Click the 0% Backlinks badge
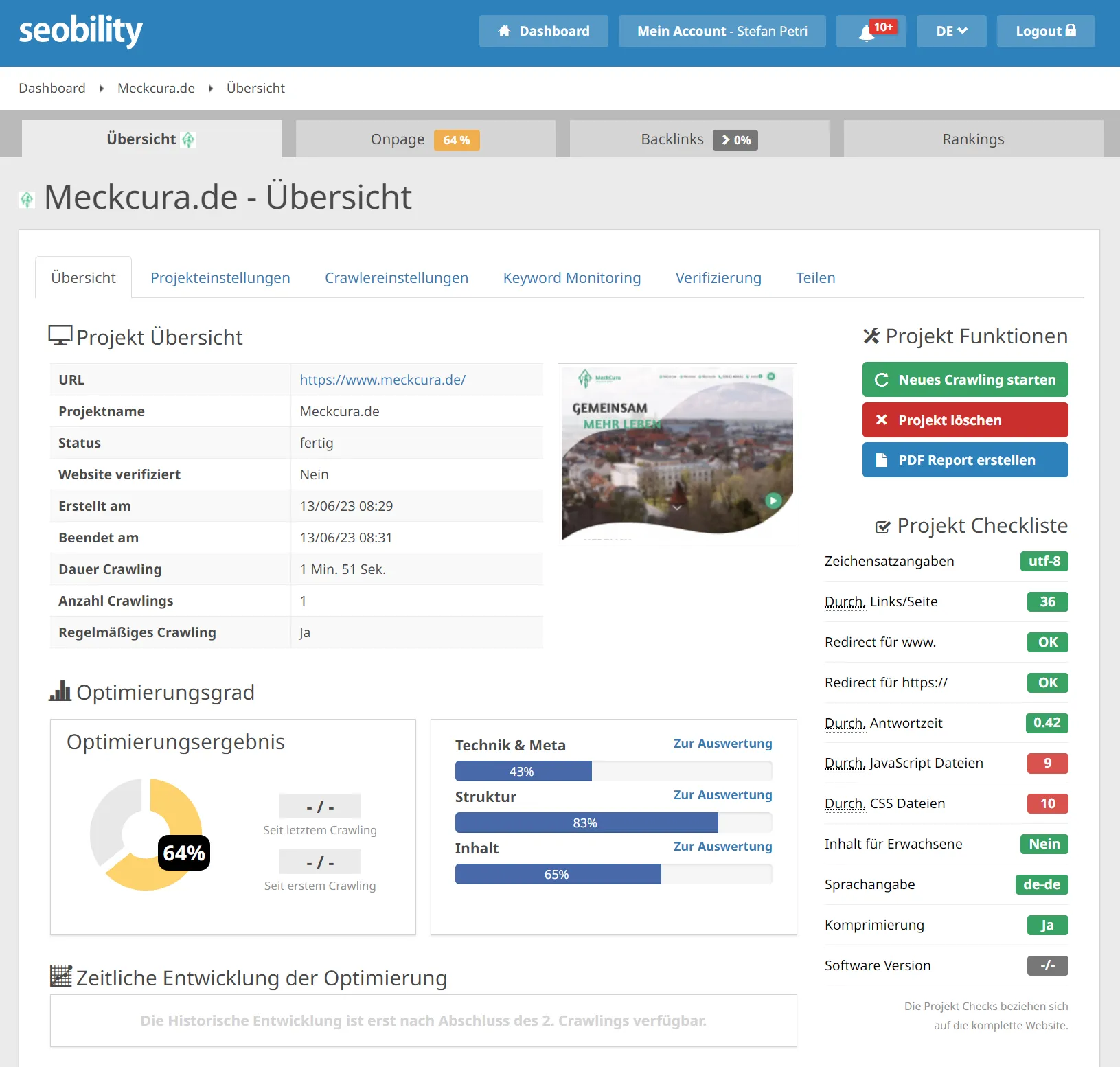Viewport: 1120px width, 1067px height. tap(735, 140)
